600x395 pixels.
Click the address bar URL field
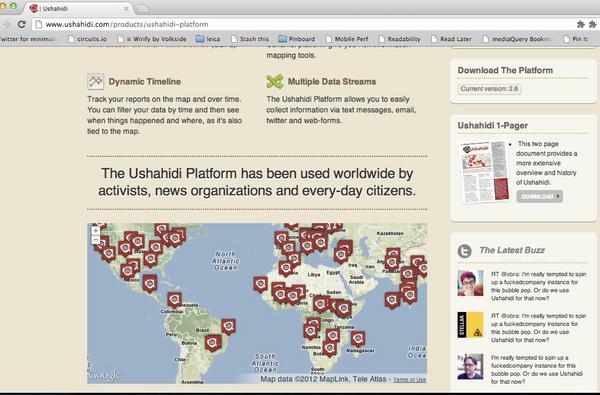click(x=302, y=24)
